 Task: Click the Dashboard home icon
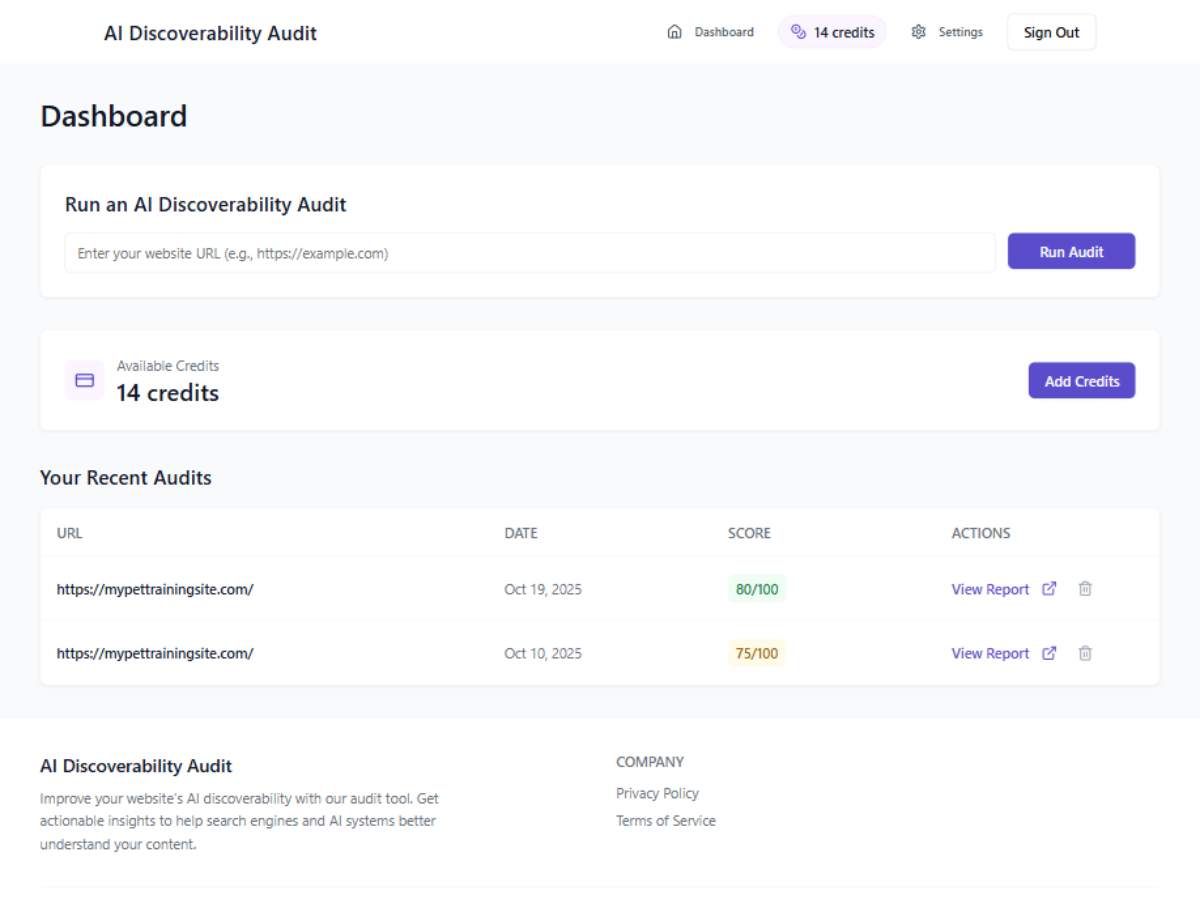click(674, 32)
